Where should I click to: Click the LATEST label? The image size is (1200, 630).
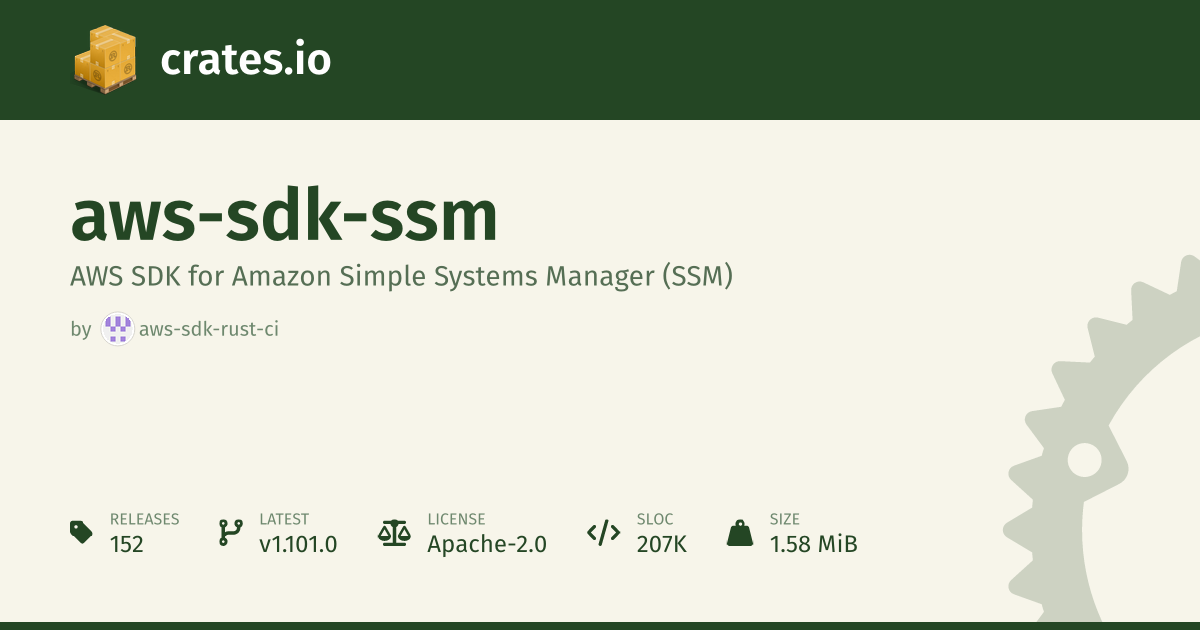pos(284,519)
